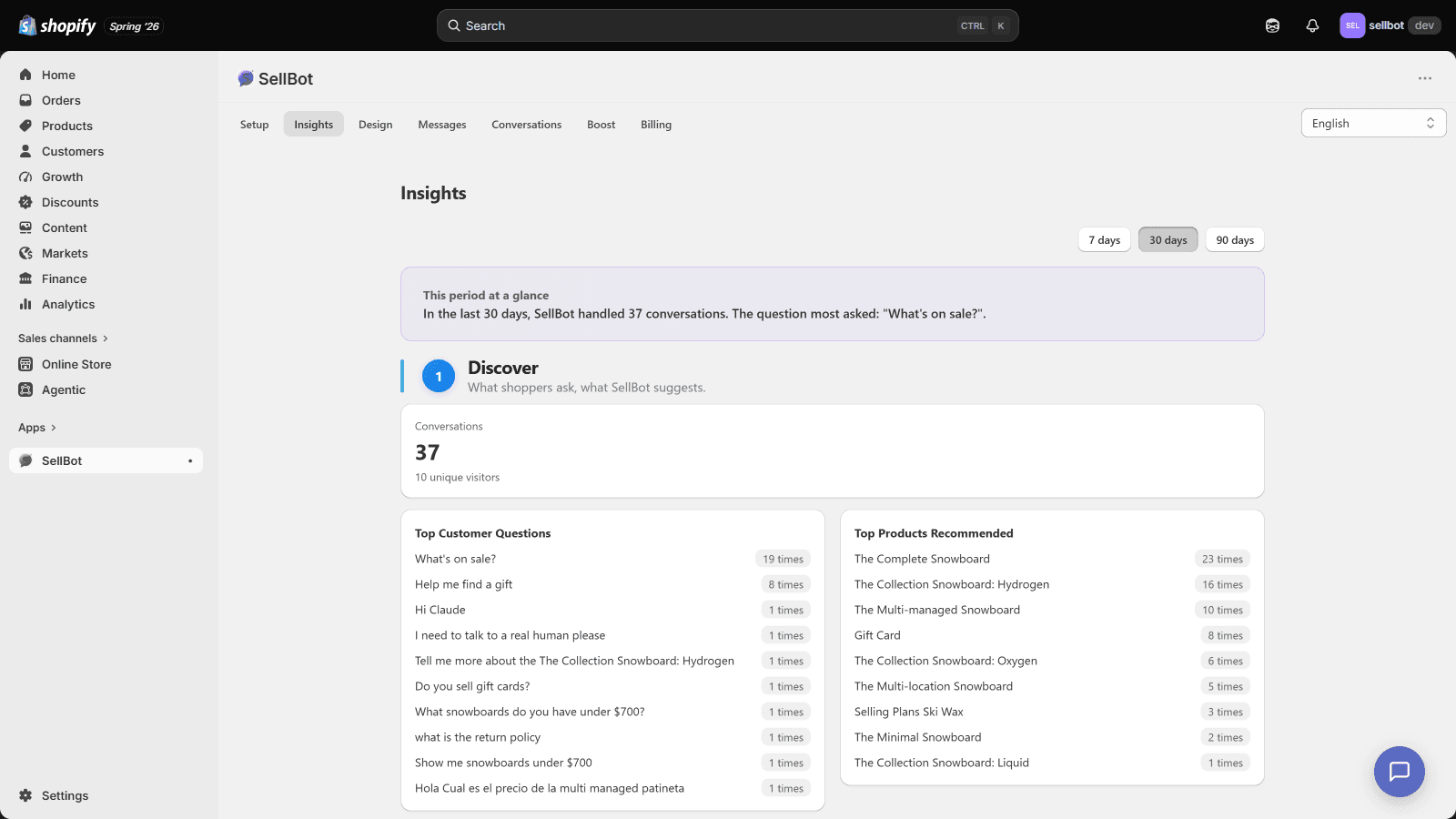Open Markets in the sidebar
The height and width of the screenshot is (819, 1456).
pos(106,253)
